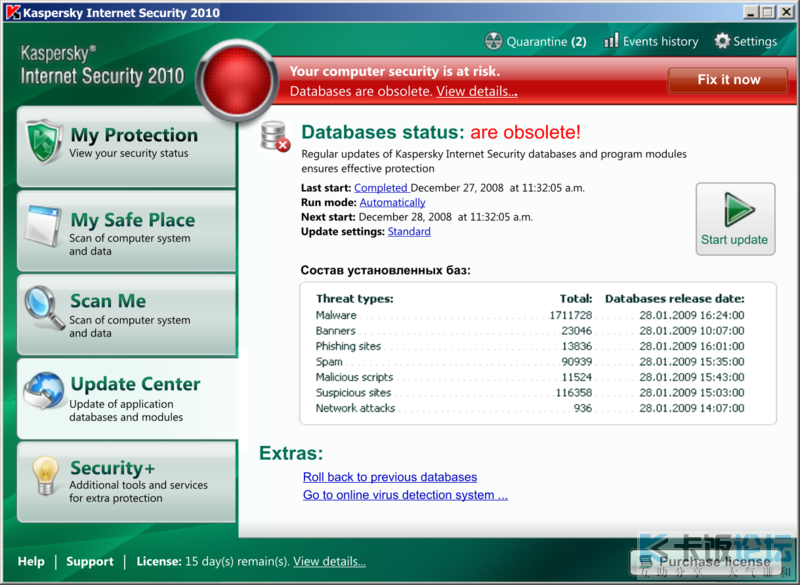Click the Spam total 90939
Screen dimensions: 800x585
tap(577, 362)
